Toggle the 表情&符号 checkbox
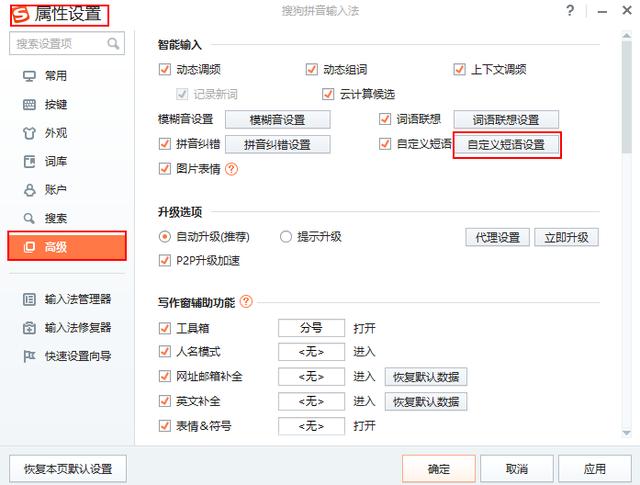The height and width of the screenshot is (485, 640). tap(164, 426)
